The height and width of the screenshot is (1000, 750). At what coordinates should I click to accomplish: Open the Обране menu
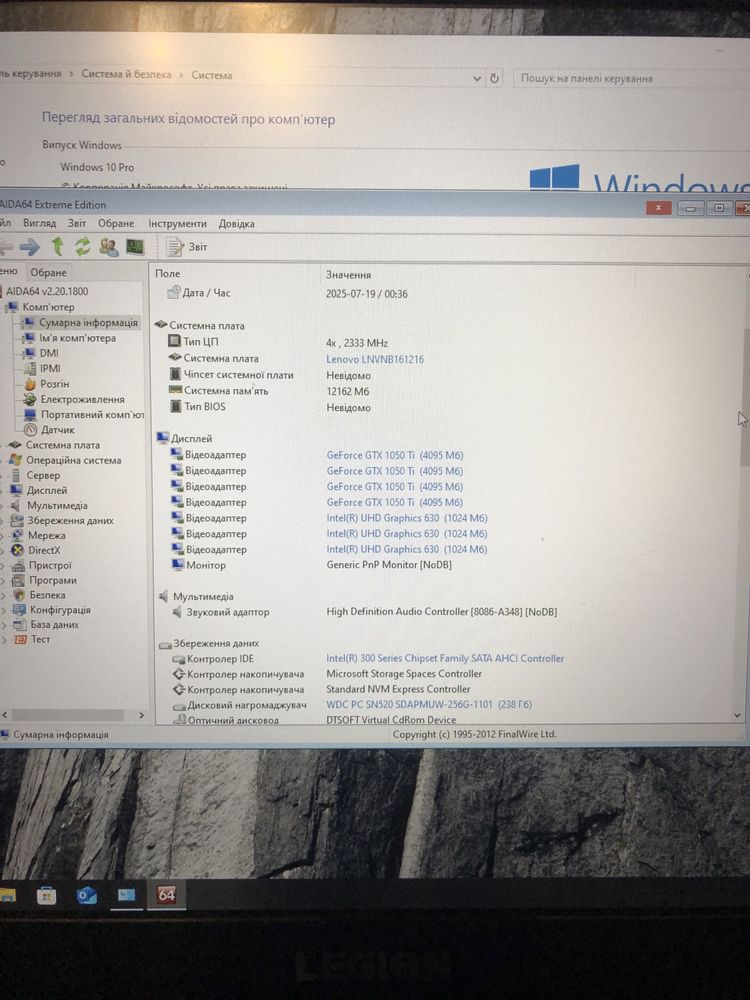point(116,223)
